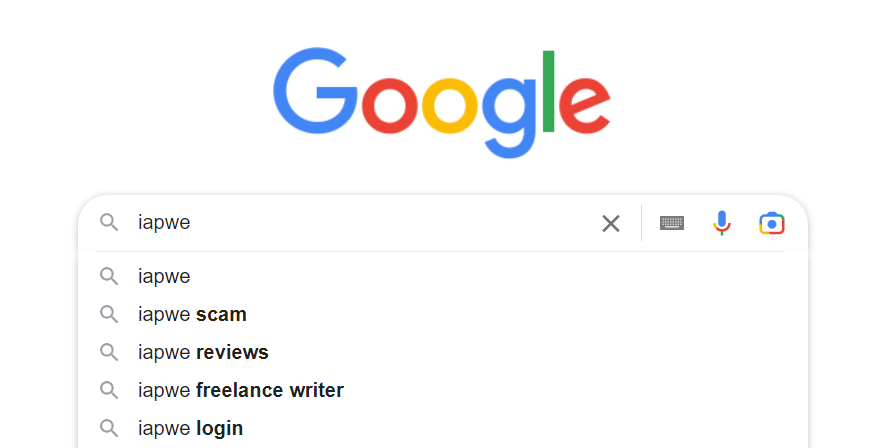Start voice search with the microphone icon
The image size is (891, 448).
(722, 223)
